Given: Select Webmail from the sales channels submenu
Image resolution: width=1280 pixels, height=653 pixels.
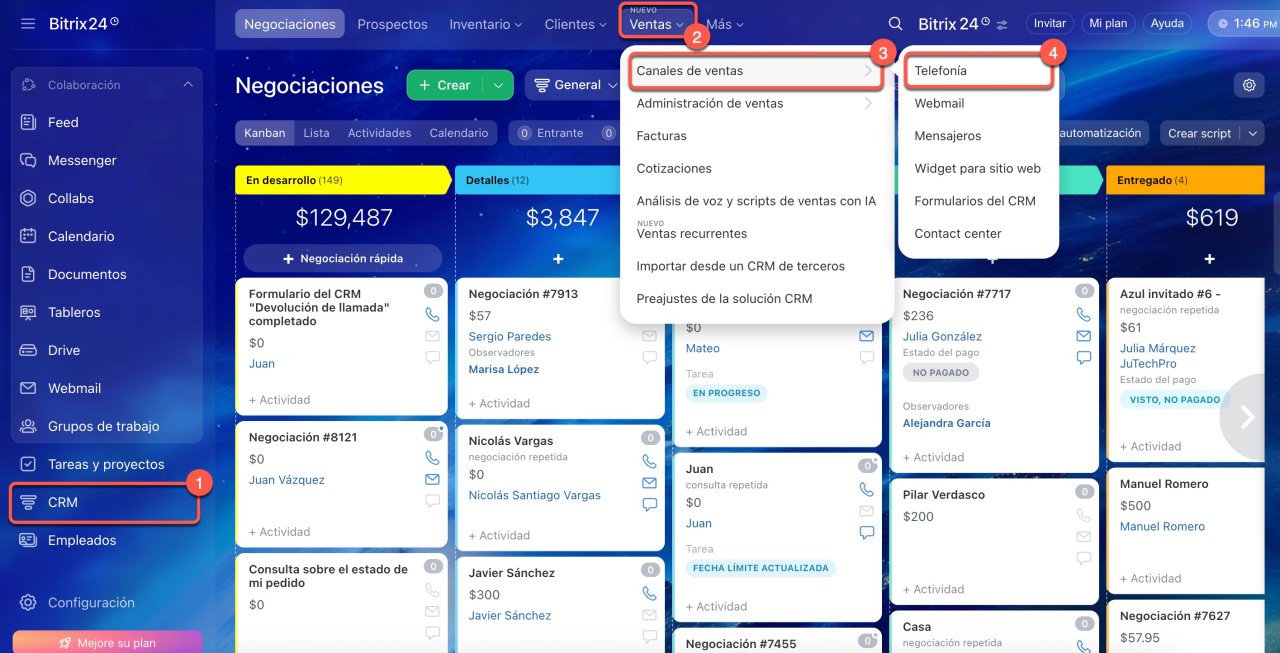Looking at the screenshot, I should click(x=939, y=103).
